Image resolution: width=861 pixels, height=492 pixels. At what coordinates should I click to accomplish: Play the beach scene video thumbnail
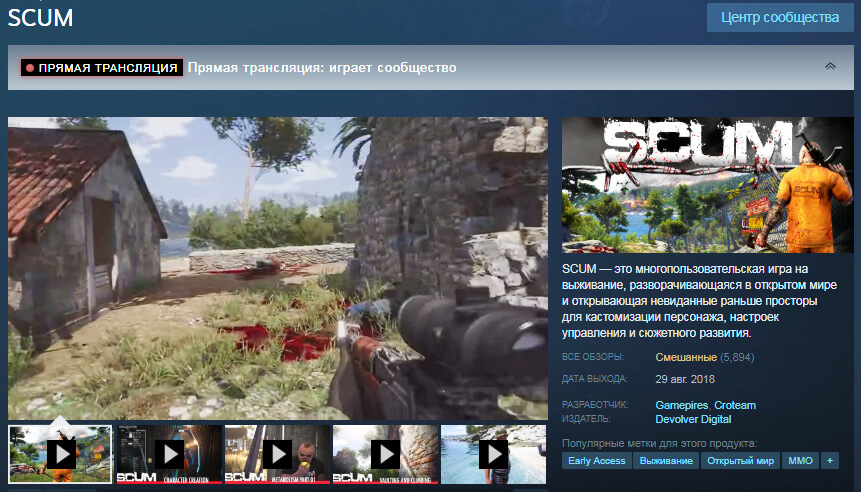tap(493, 454)
